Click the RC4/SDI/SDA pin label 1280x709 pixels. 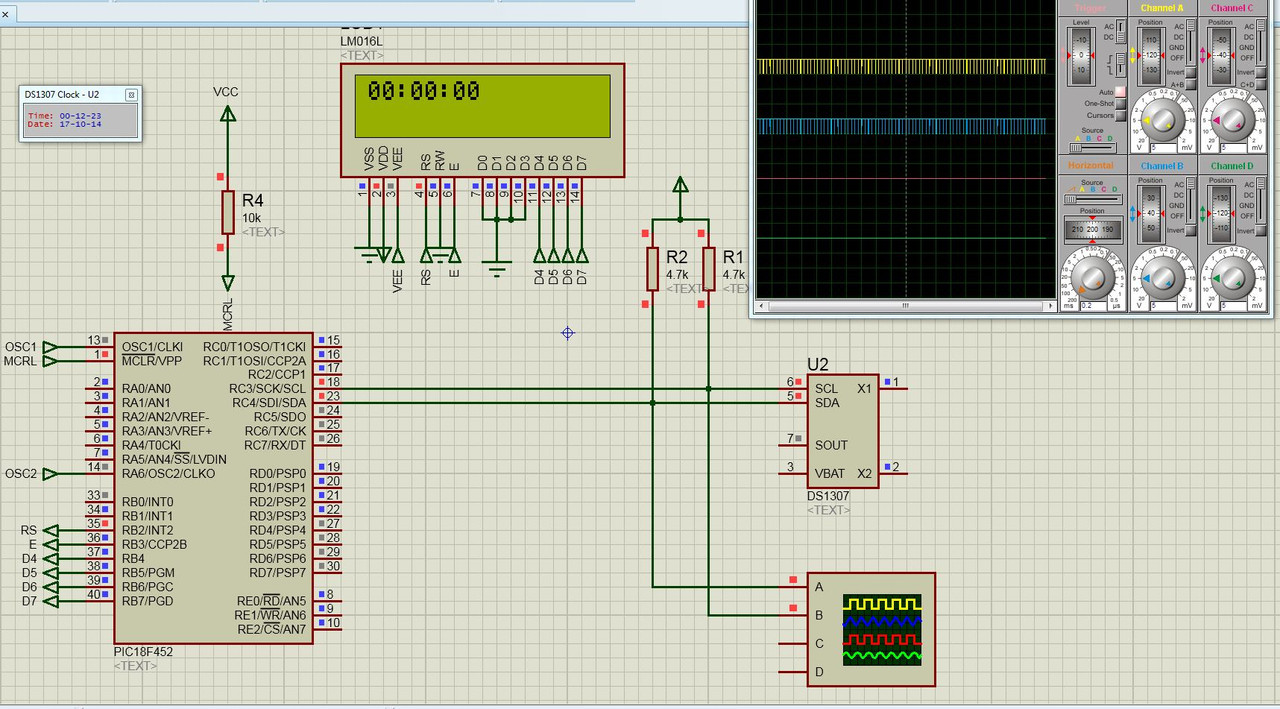pos(269,403)
